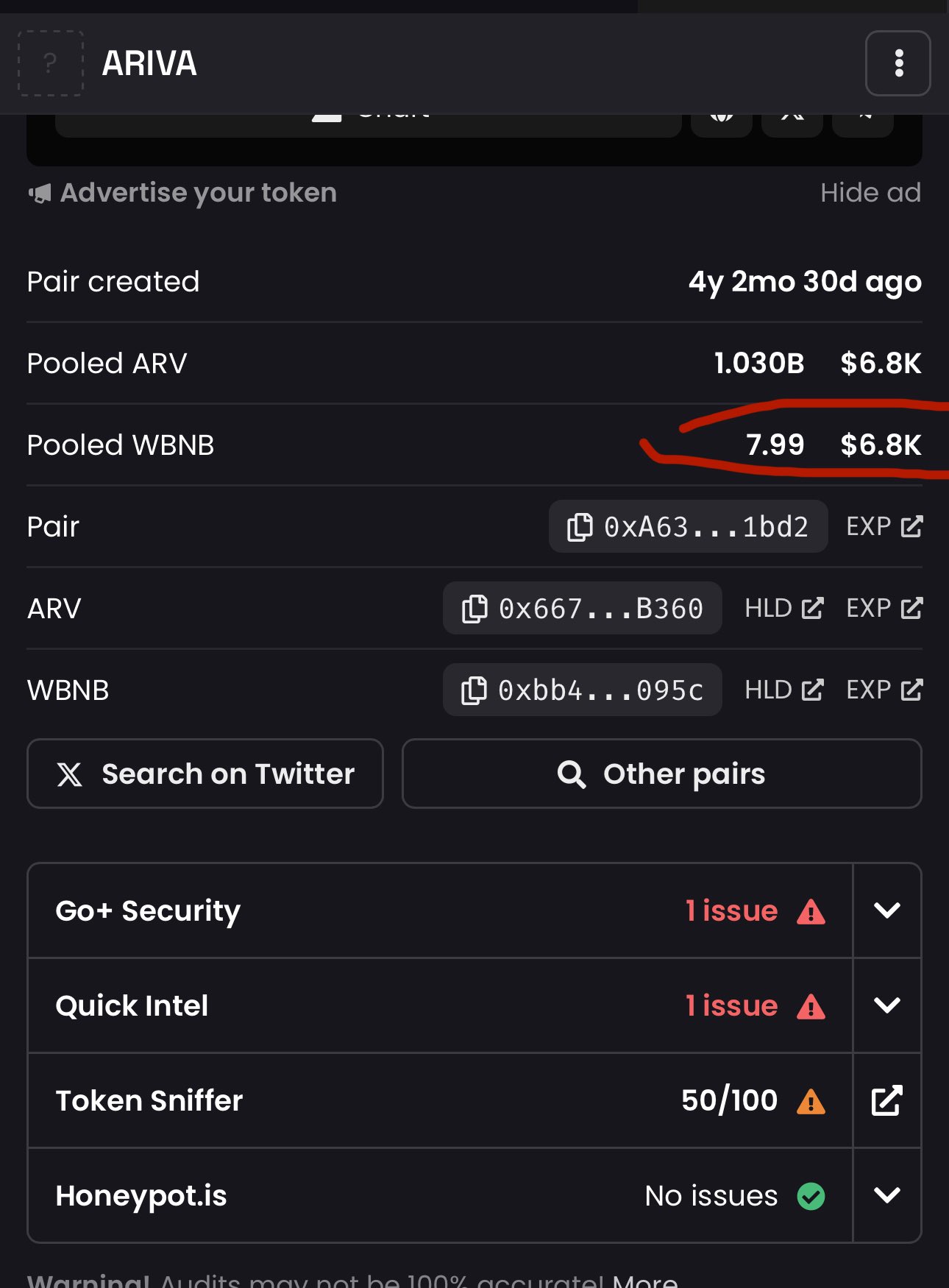Open ARV holders HLD link

coord(783,609)
